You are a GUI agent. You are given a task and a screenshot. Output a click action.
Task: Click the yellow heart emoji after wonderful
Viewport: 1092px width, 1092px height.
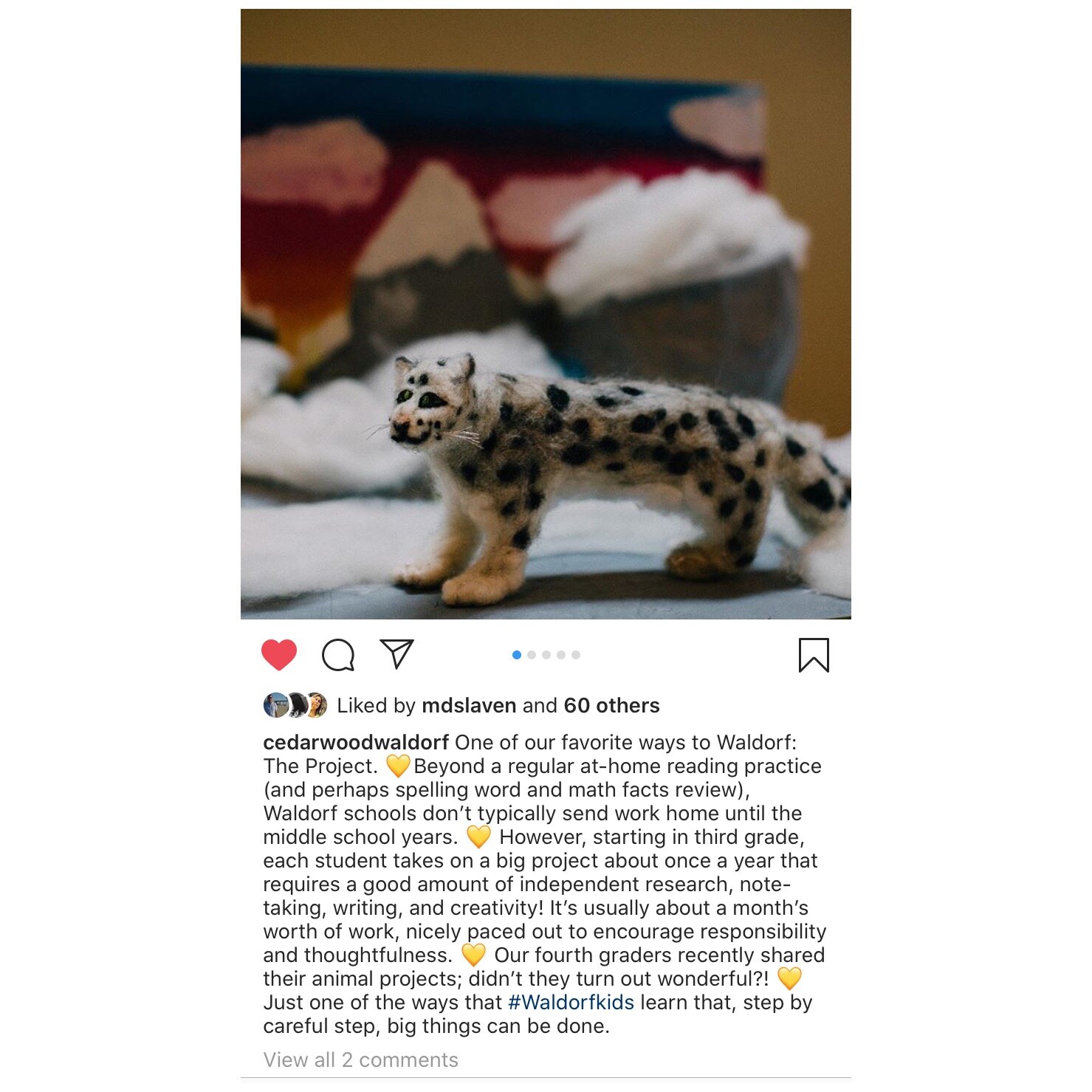[789, 978]
